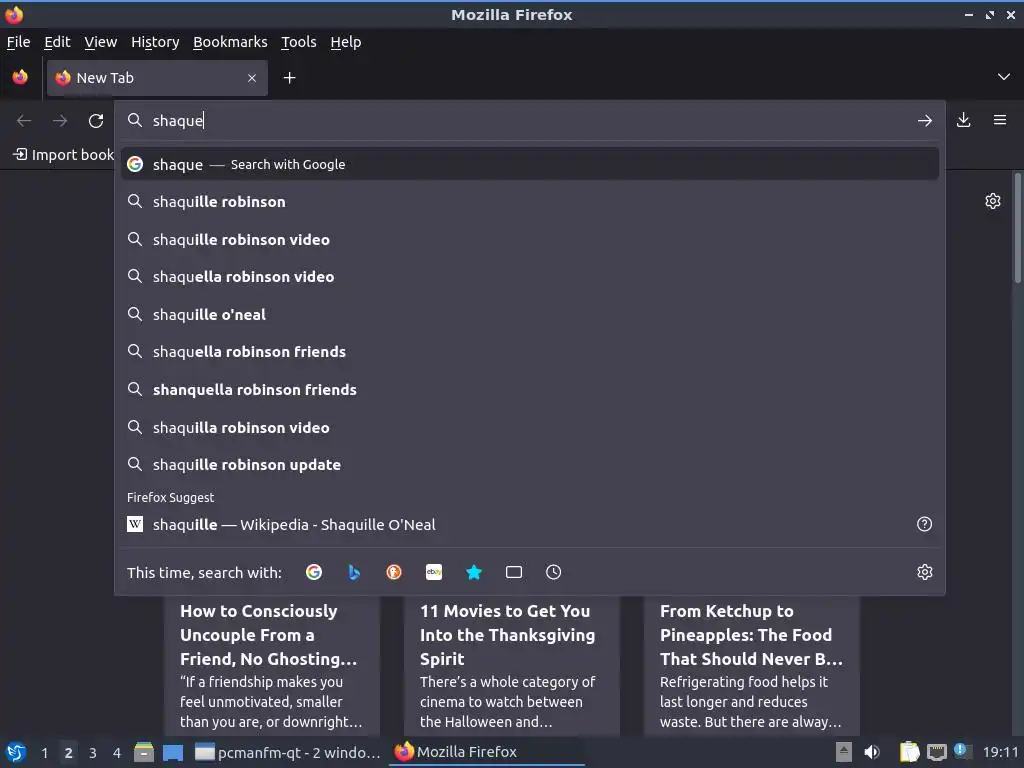The image size is (1024, 768).
Task: Close the New Tab tab
Action: (252, 78)
